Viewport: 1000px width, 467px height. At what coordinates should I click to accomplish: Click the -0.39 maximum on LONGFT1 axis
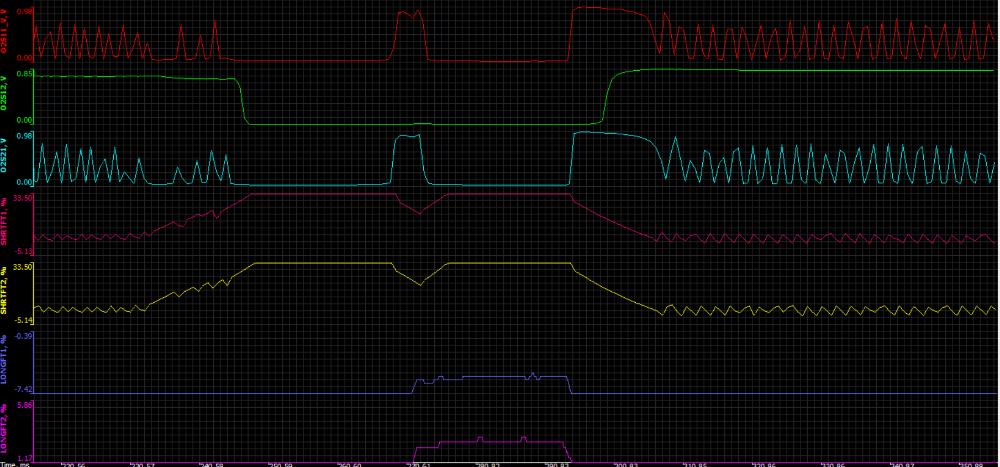(25, 336)
